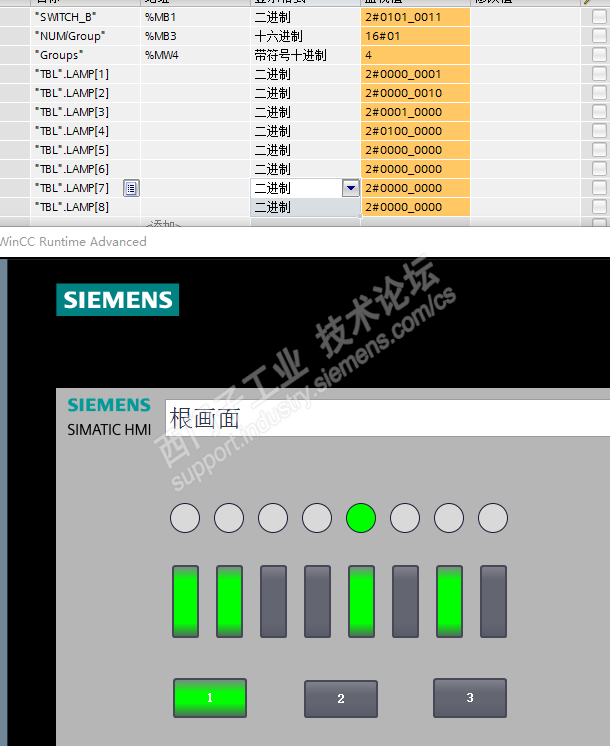
Task: Click the icon beside "TBL".LAMP[7] name
Action: point(131,188)
